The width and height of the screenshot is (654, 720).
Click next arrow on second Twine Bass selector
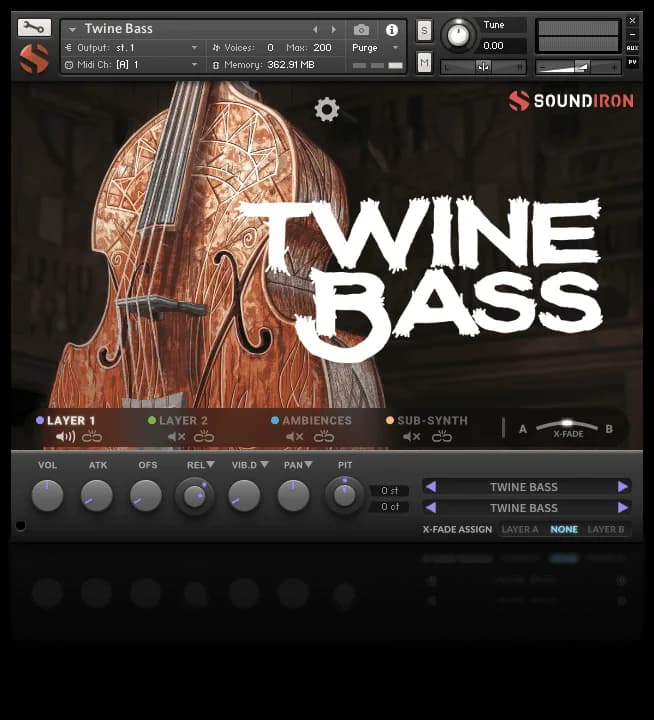[x=623, y=507]
